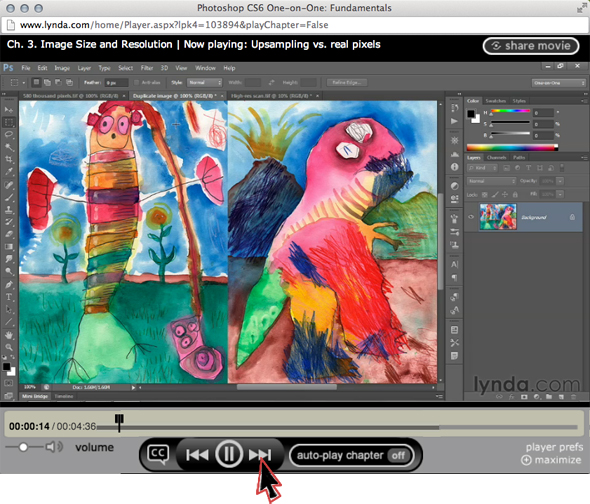Image resolution: width=590 pixels, height=504 pixels.
Task: Open the Filter menu
Action: pos(147,68)
